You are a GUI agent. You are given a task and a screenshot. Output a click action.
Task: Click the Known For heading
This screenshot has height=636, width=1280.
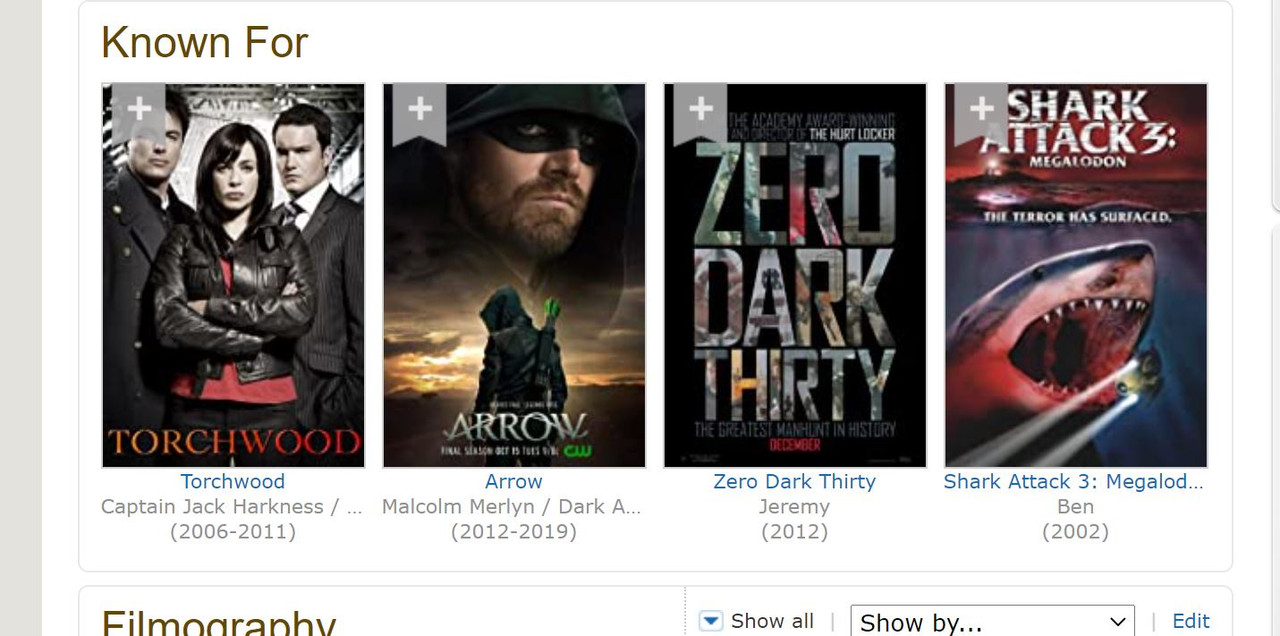205,43
